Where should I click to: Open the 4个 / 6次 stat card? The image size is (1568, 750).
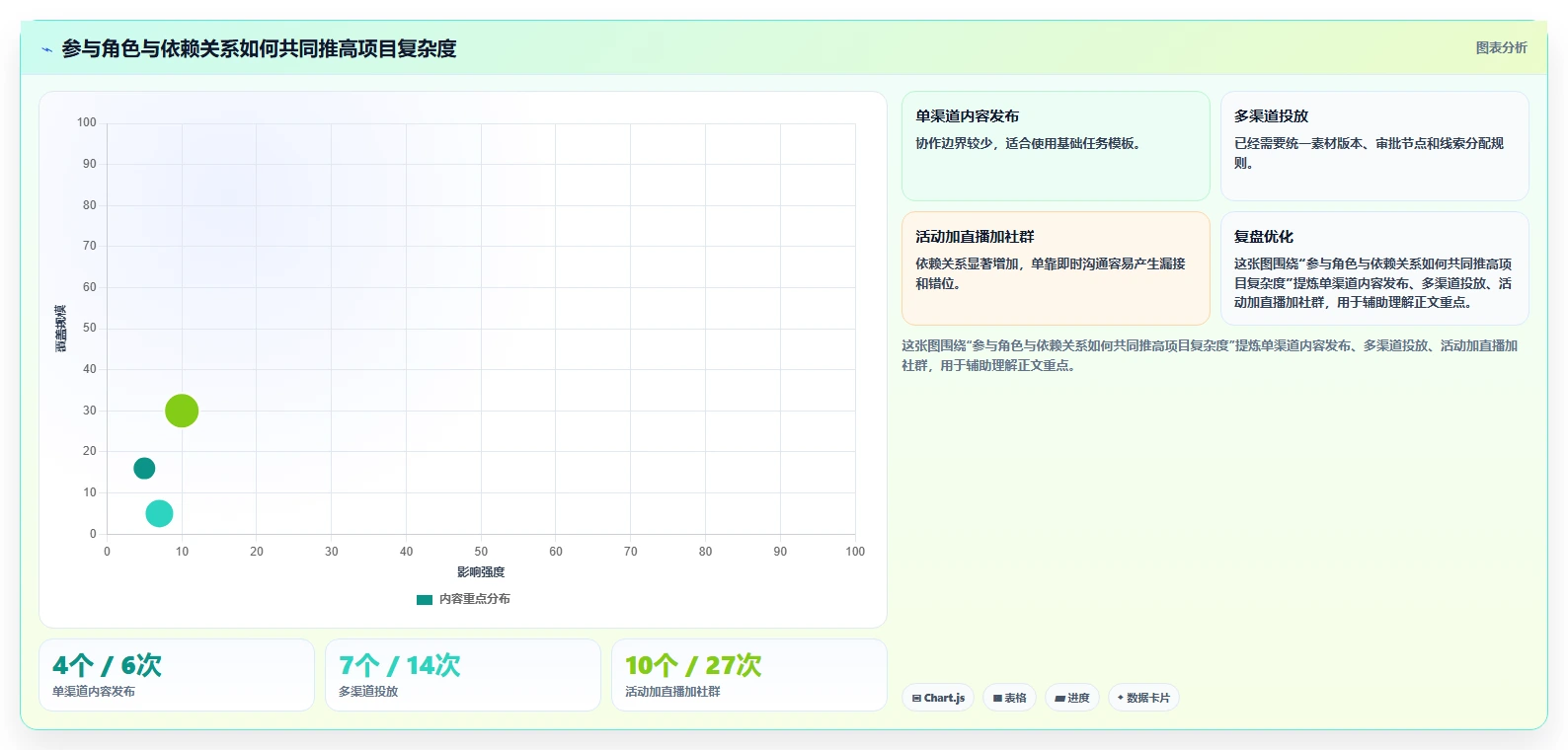pyautogui.click(x=177, y=675)
